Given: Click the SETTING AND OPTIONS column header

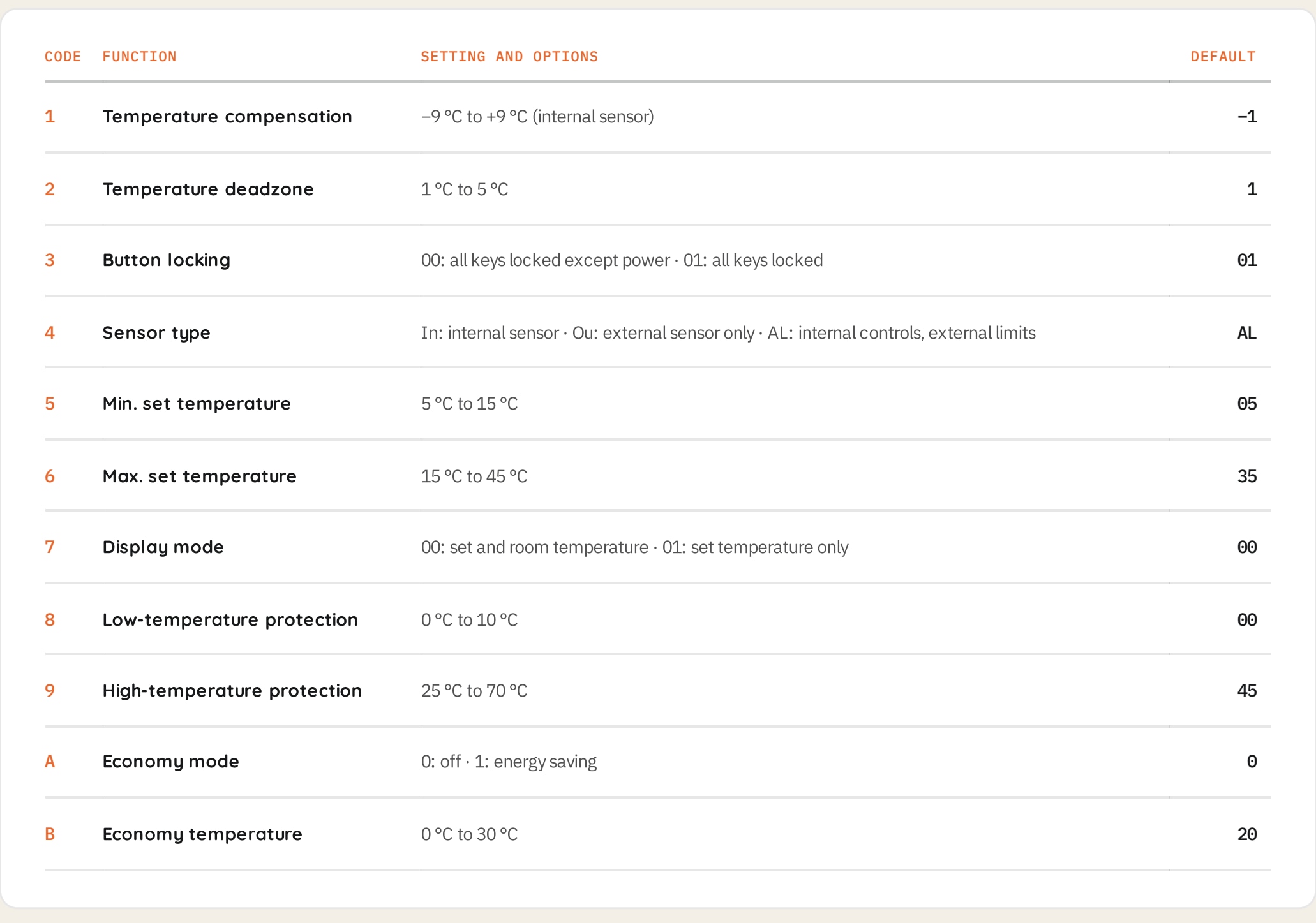Looking at the screenshot, I should (509, 57).
